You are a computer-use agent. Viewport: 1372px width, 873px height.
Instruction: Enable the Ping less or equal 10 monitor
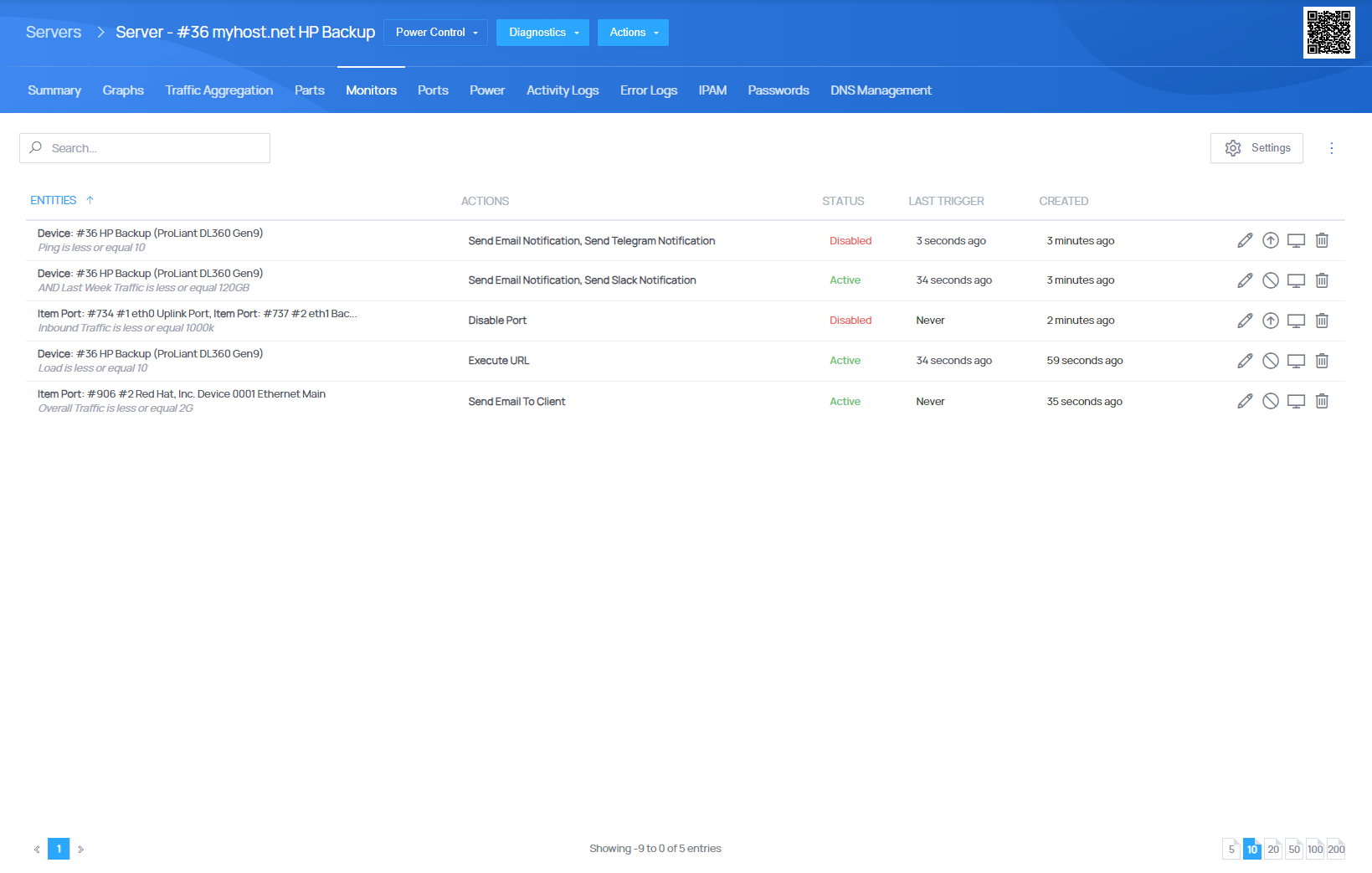point(1271,240)
